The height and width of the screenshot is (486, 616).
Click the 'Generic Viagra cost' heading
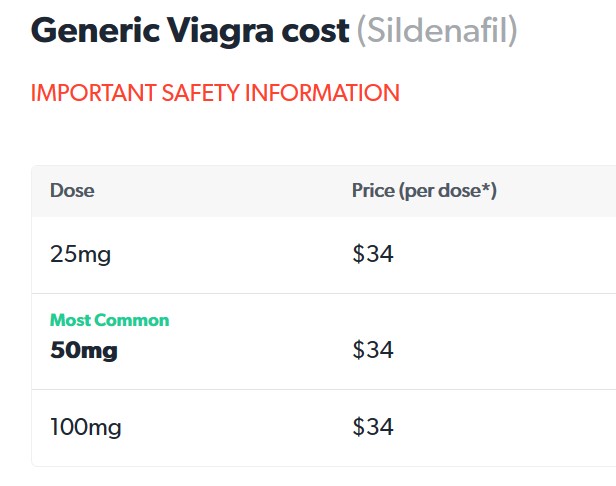click(x=190, y=31)
